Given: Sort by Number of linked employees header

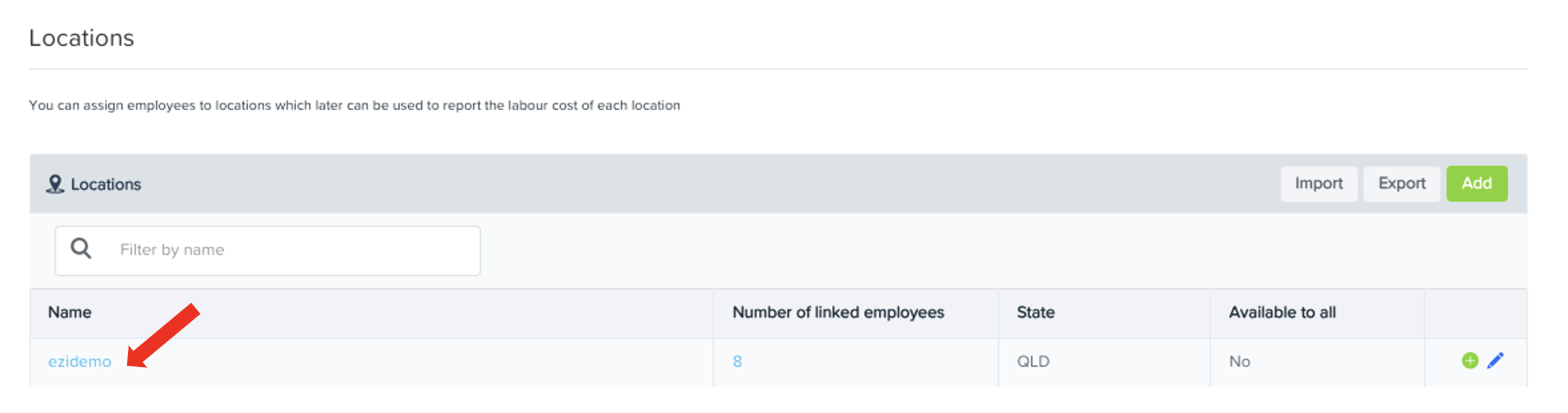Looking at the screenshot, I should tap(838, 312).
